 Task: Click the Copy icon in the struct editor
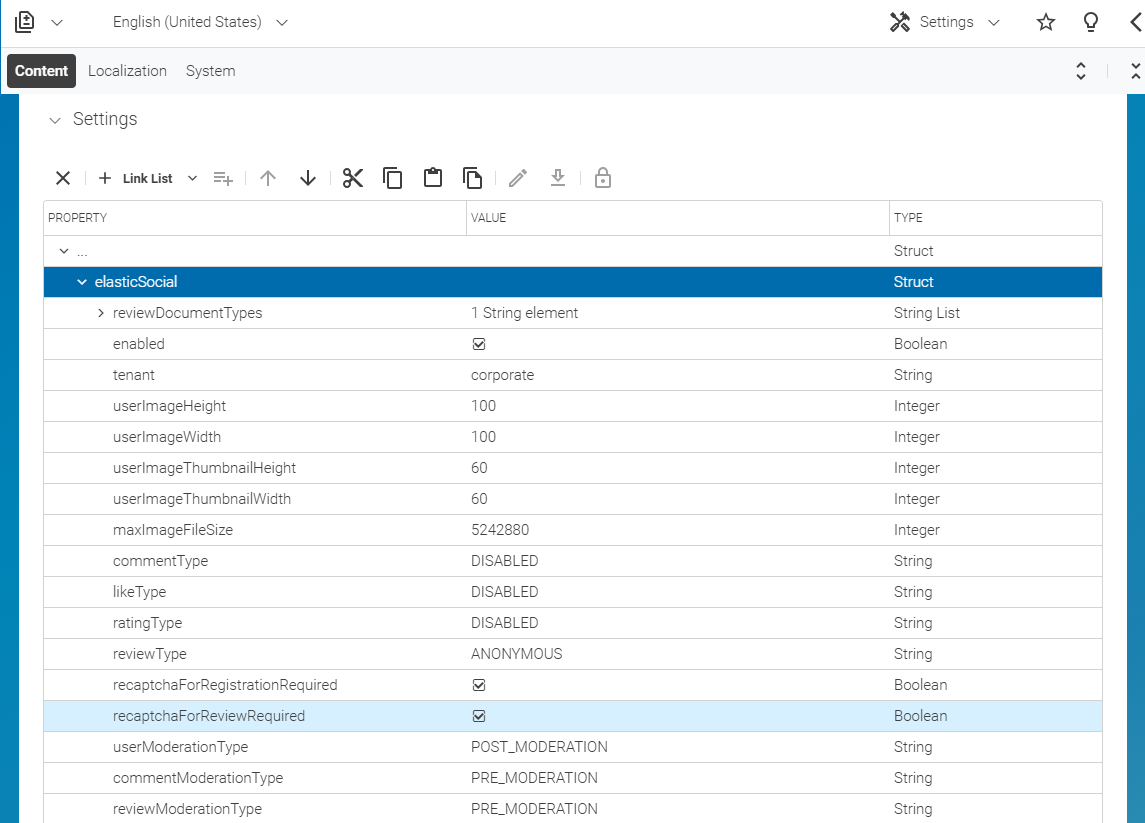coord(392,177)
